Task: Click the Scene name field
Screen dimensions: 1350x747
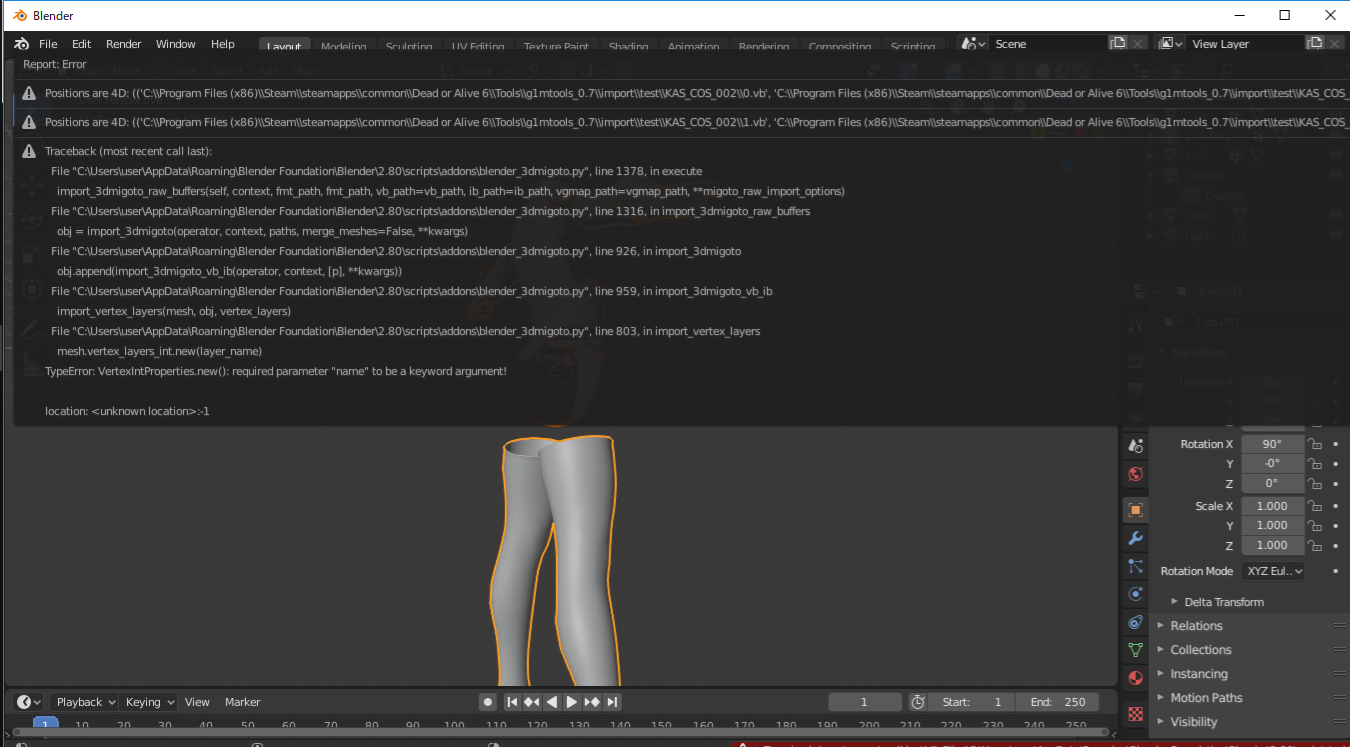Action: click(x=1049, y=44)
